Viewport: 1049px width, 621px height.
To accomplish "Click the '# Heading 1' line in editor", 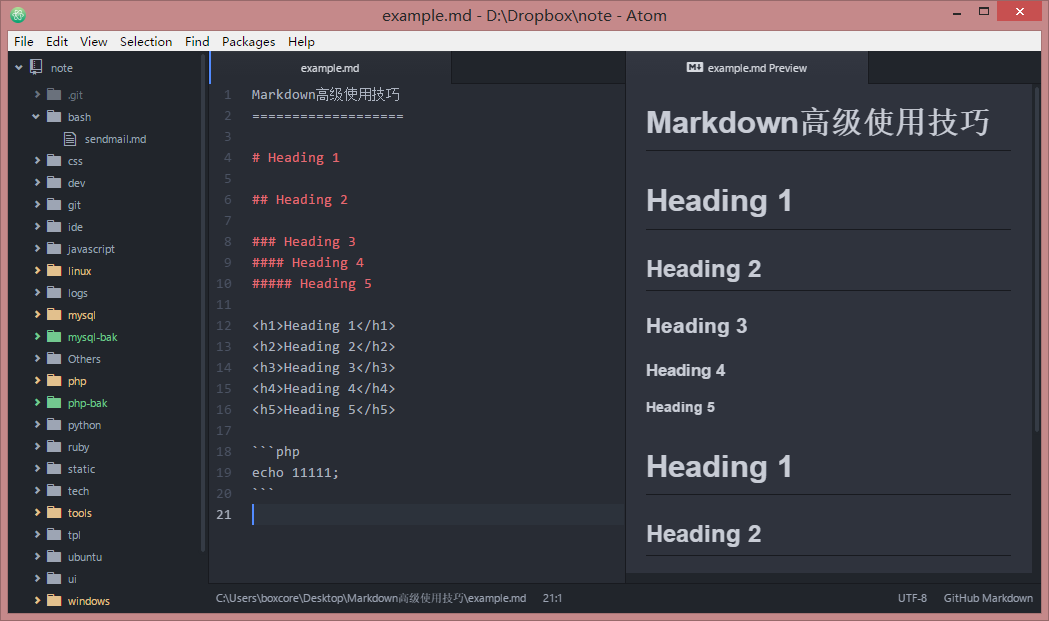I will pos(296,158).
